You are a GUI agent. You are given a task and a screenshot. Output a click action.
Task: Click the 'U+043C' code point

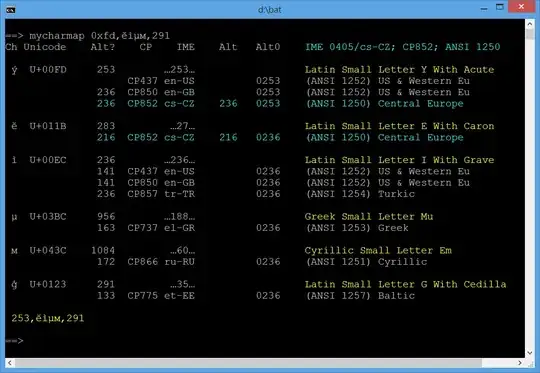[x=48, y=250]
